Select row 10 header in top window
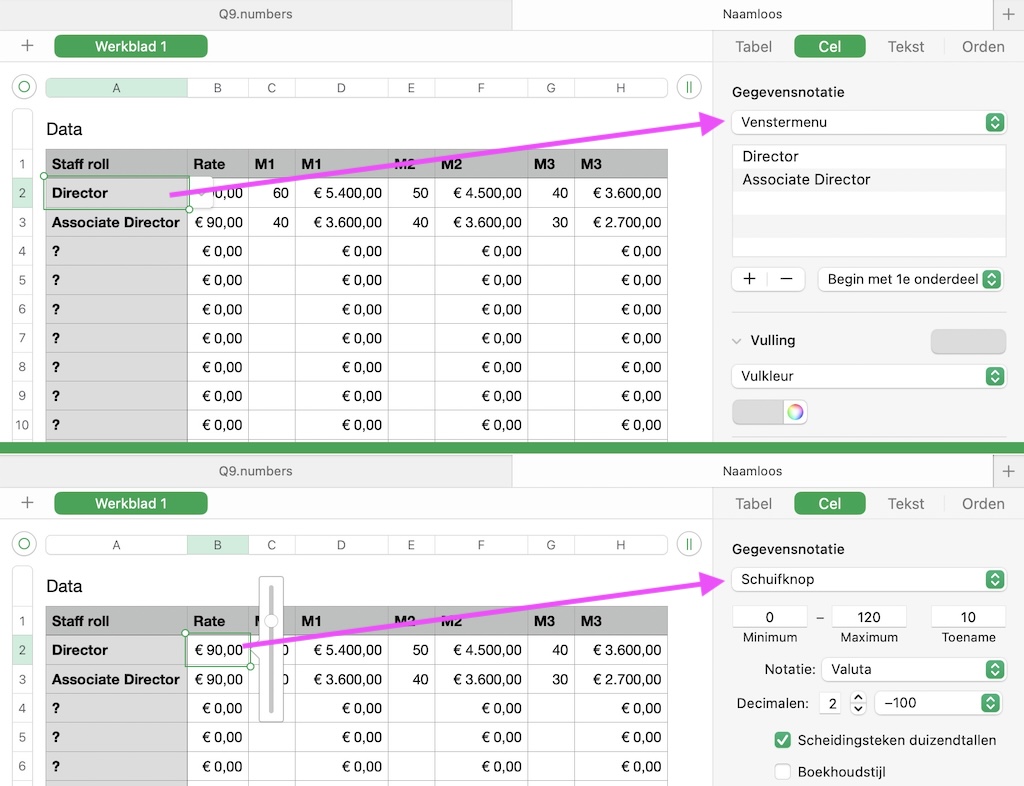Image resolution: width=1024 pixels, height=786 pixels. (22, 425)
